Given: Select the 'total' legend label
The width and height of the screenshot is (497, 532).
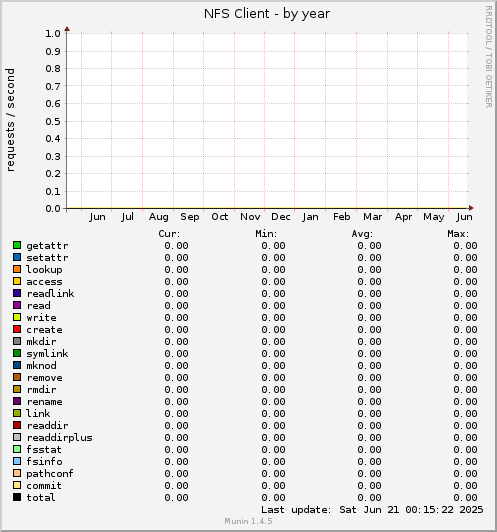Looking at the screenshot, I should (x=41, y=497).
